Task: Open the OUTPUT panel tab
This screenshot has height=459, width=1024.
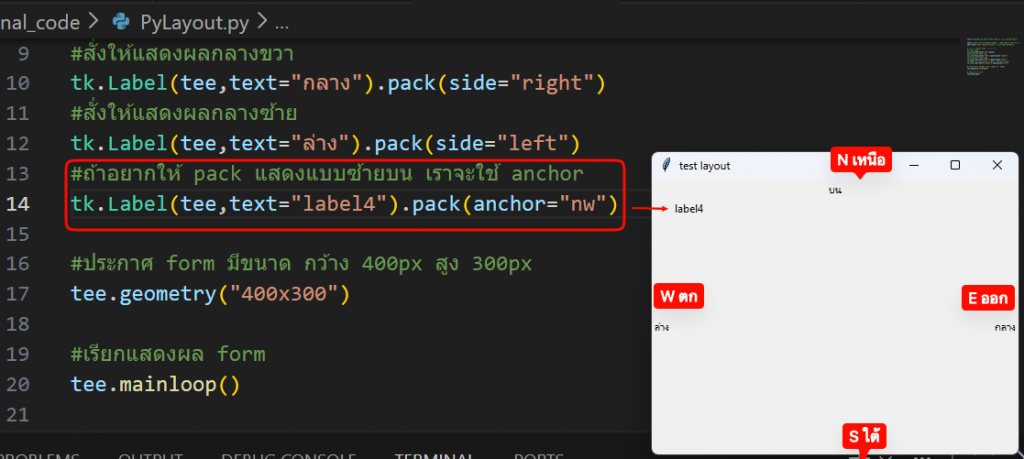Action: (x=150, y=455)
